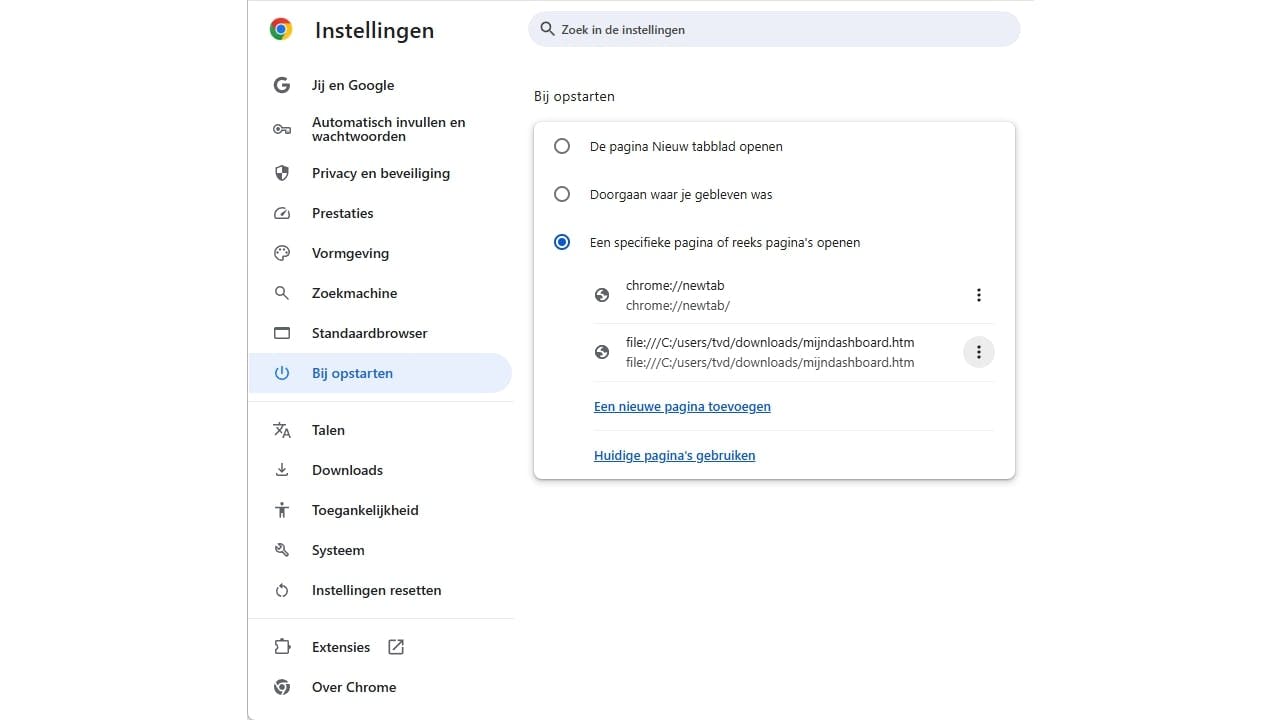The image size is (1280, 720).
Task: Open the three-dot menu for chrome://newtab
Action: click(979, 294)
